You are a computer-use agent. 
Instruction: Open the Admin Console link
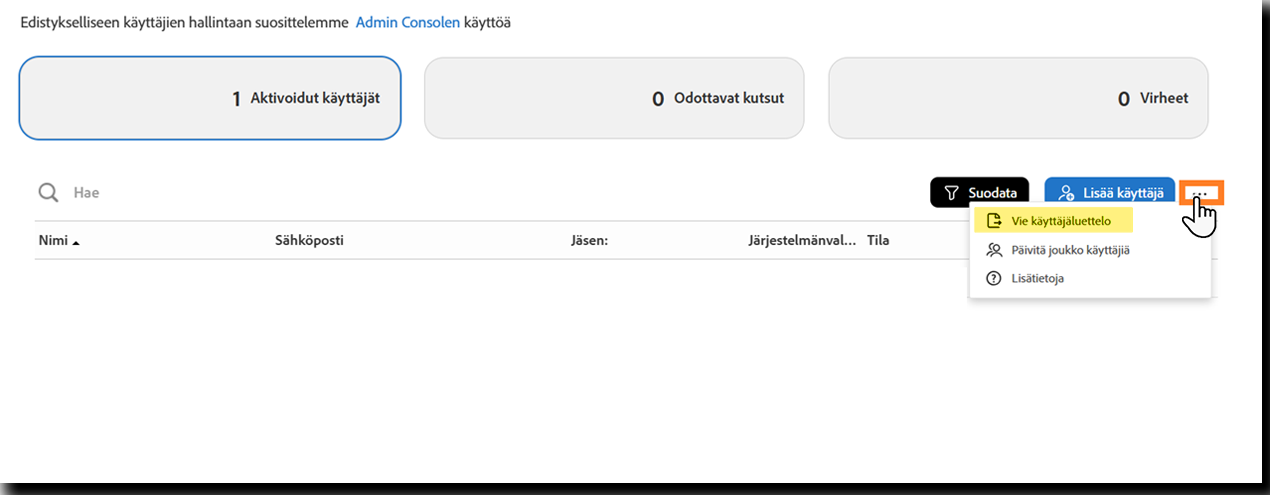click(407, 21)
